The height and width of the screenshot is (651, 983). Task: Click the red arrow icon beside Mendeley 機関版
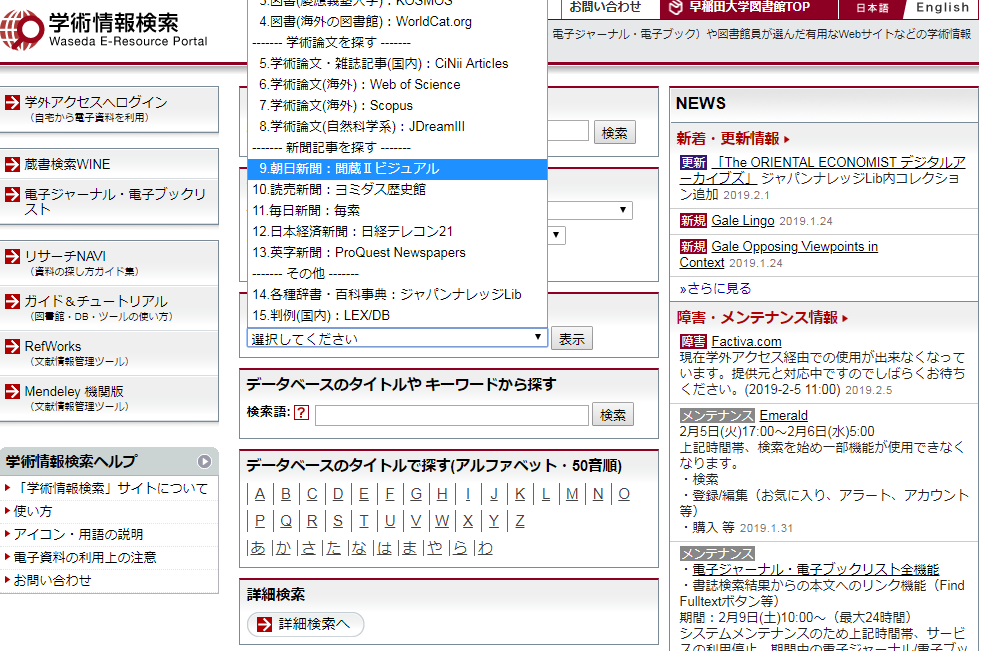pos(13,391)
